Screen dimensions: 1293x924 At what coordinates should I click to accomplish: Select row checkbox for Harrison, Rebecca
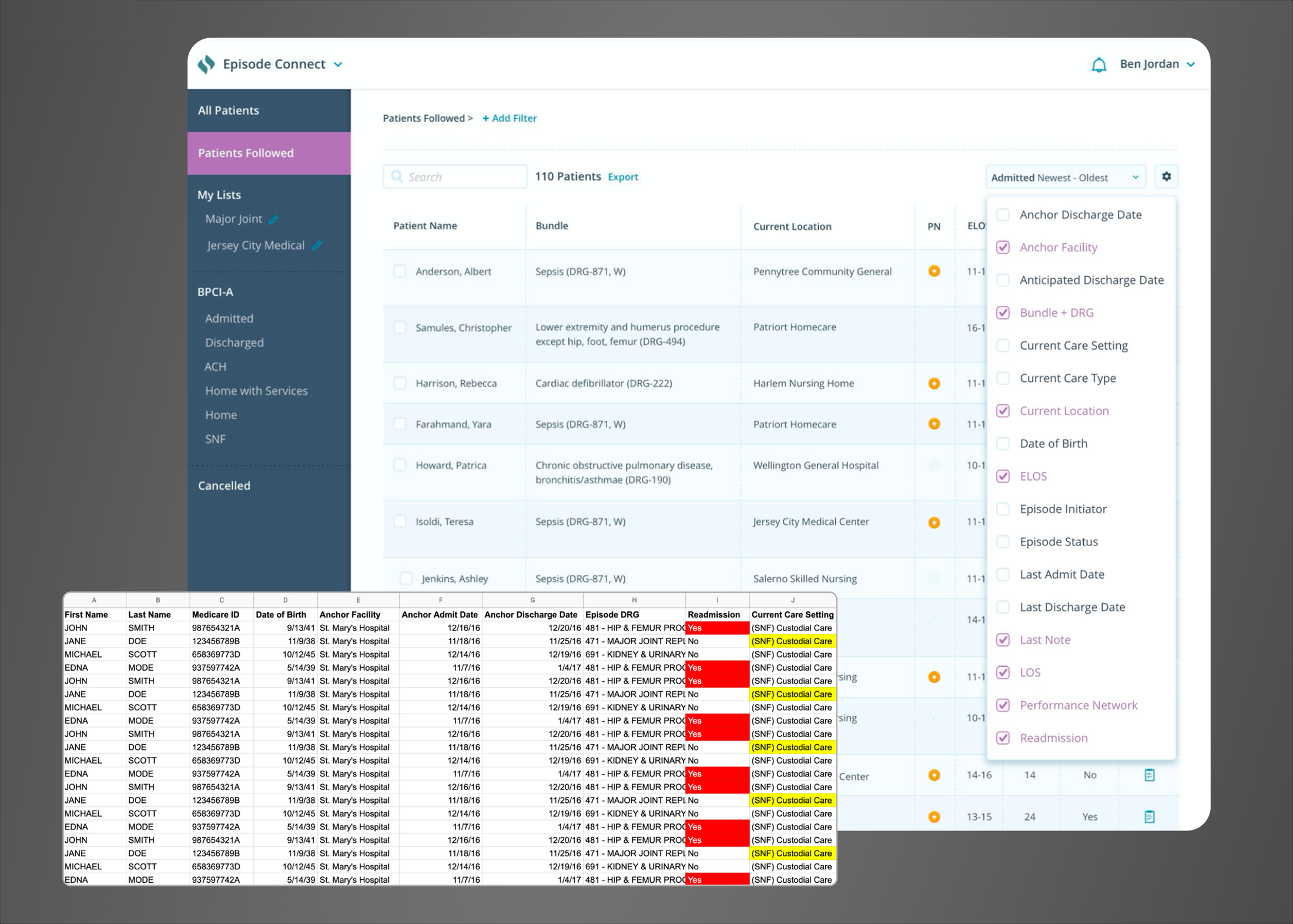(x=400, y=383)
